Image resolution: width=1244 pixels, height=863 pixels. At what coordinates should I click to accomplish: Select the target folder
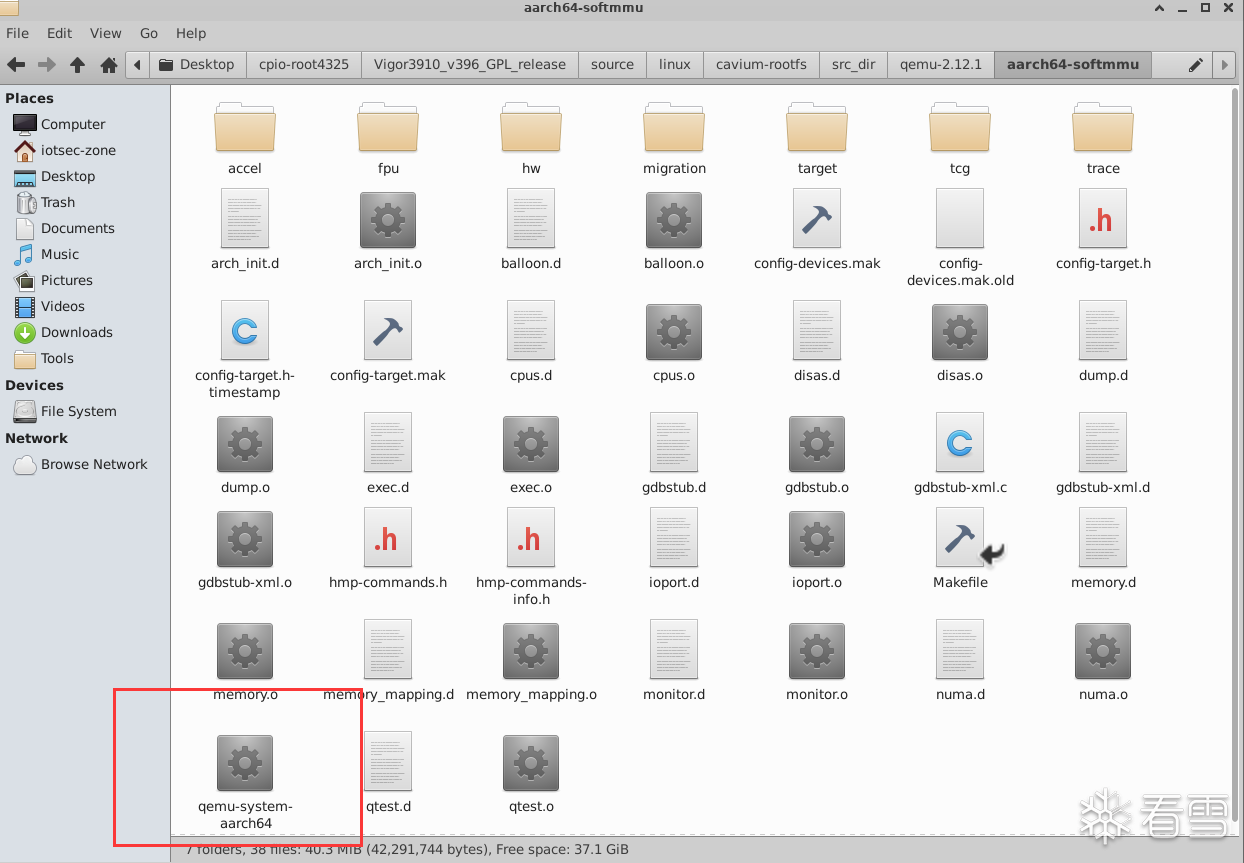click(817, 138)
